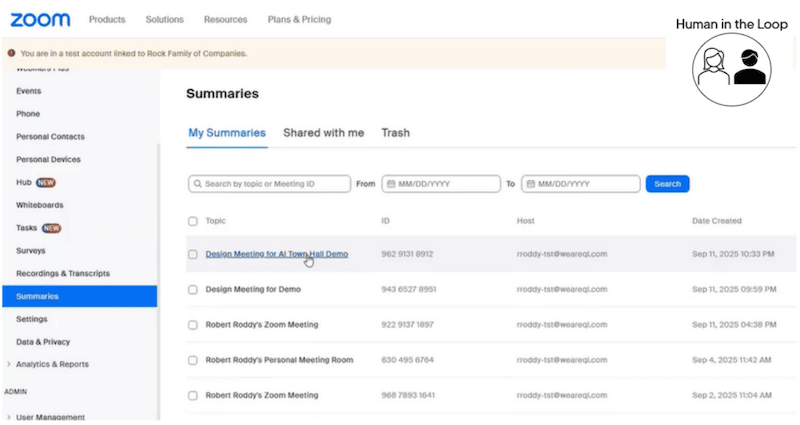This screenshot has width=800, height=425.
Task: Click date Sep 11, 2025 10:33 PM
Action: coord(733,254)
